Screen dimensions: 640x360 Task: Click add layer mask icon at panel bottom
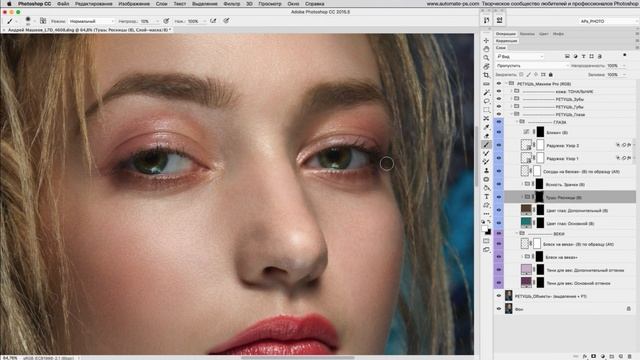(x=593, y=356)
